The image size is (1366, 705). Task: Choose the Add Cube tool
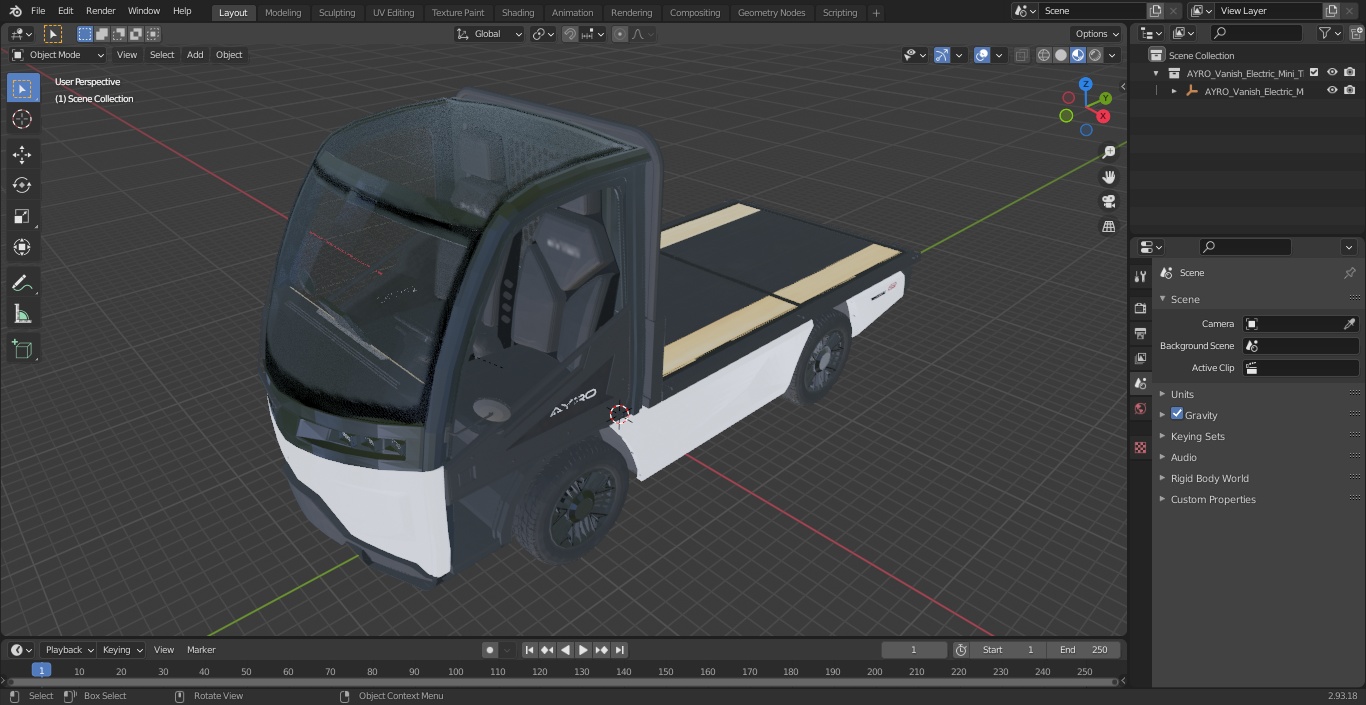tap(22, 349)
